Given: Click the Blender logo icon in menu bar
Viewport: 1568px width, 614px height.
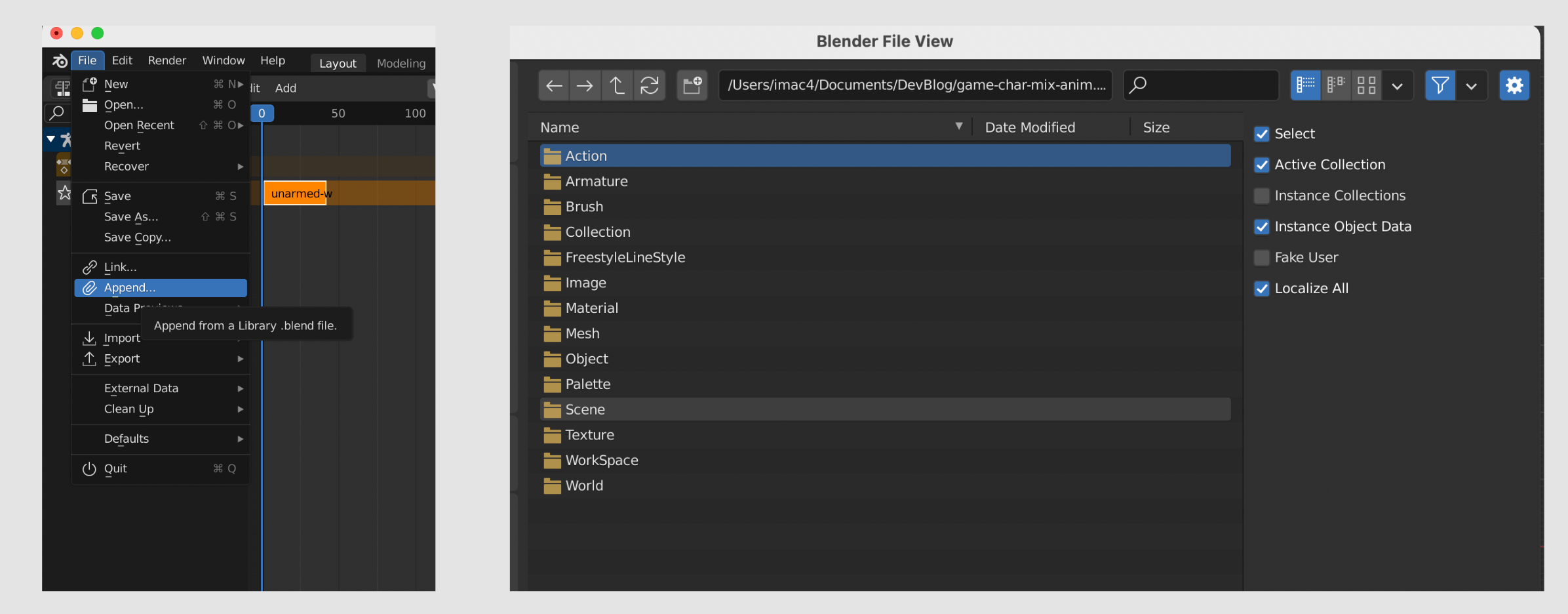Looking at the screenshot, I should 60,60.
